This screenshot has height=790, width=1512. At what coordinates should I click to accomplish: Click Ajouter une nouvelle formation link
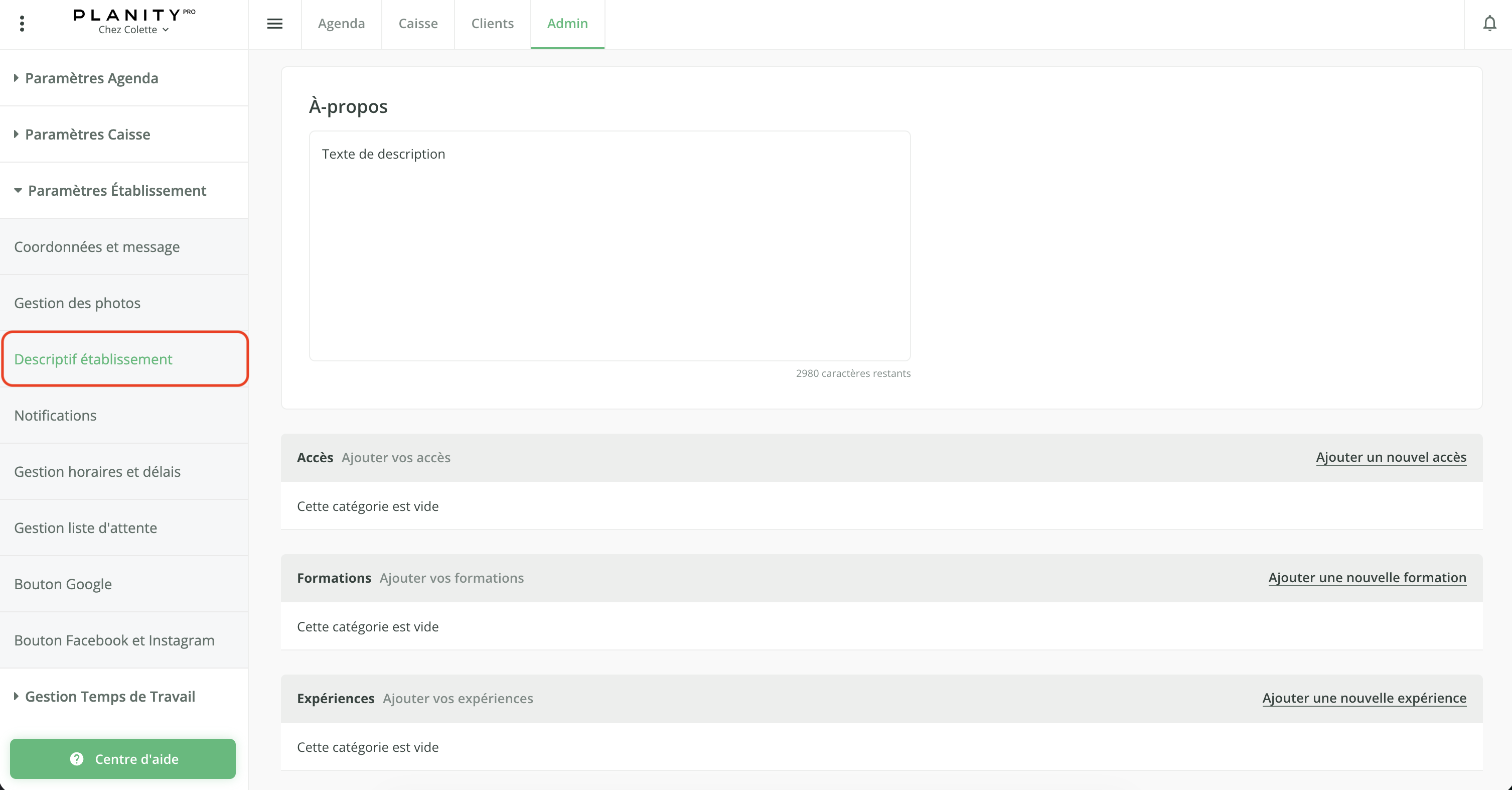[x=1367, y=577]
